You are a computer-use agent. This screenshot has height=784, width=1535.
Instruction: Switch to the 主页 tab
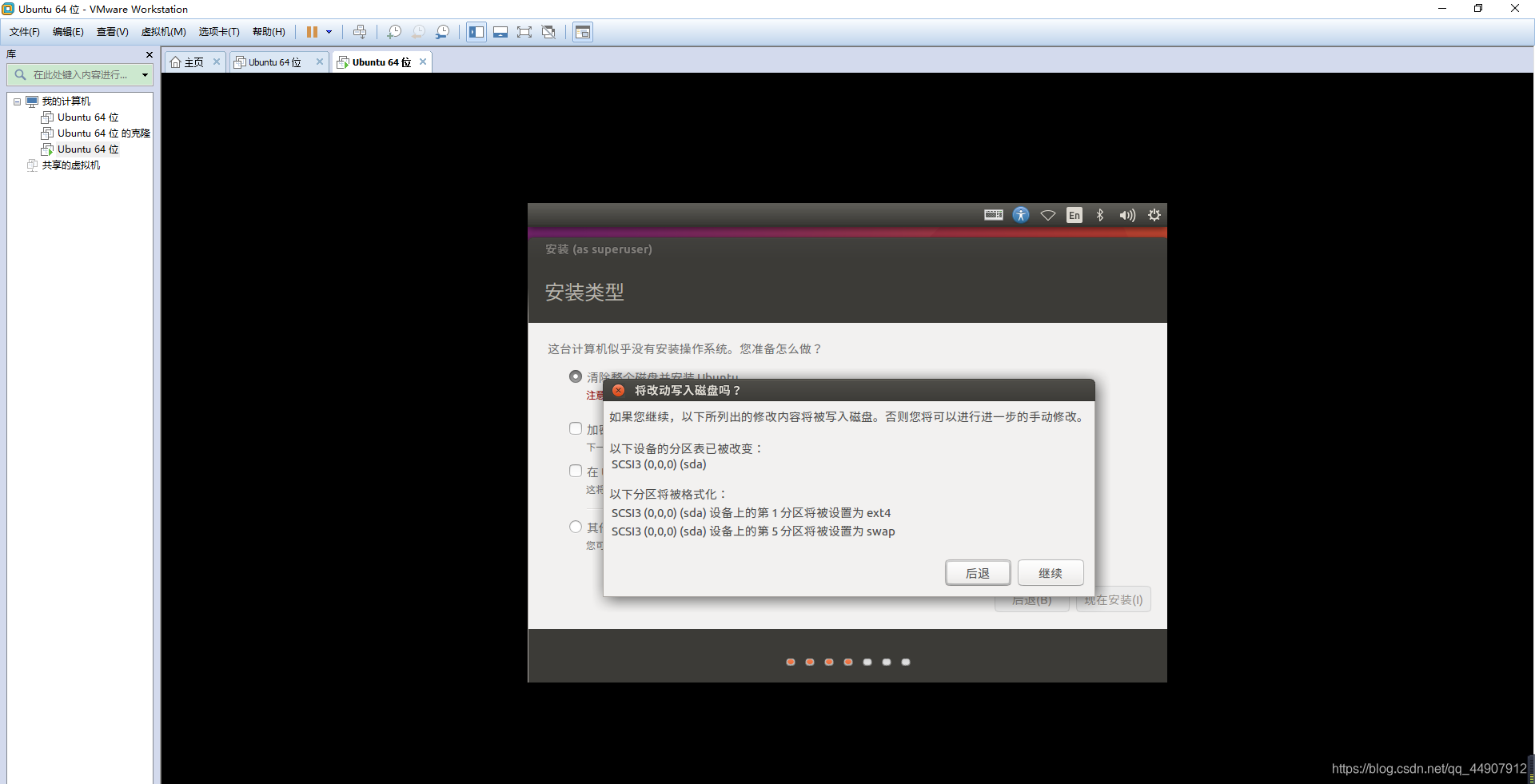187,62
